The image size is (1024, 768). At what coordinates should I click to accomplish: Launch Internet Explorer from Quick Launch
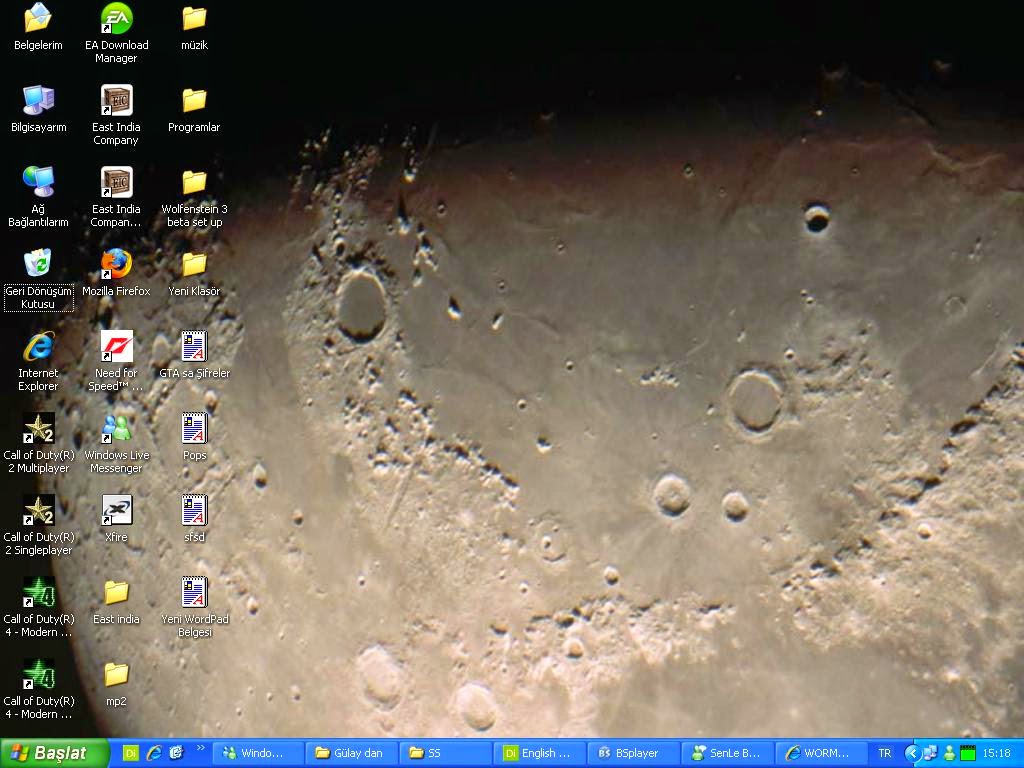pyautogui.click(x=153, y=753)
